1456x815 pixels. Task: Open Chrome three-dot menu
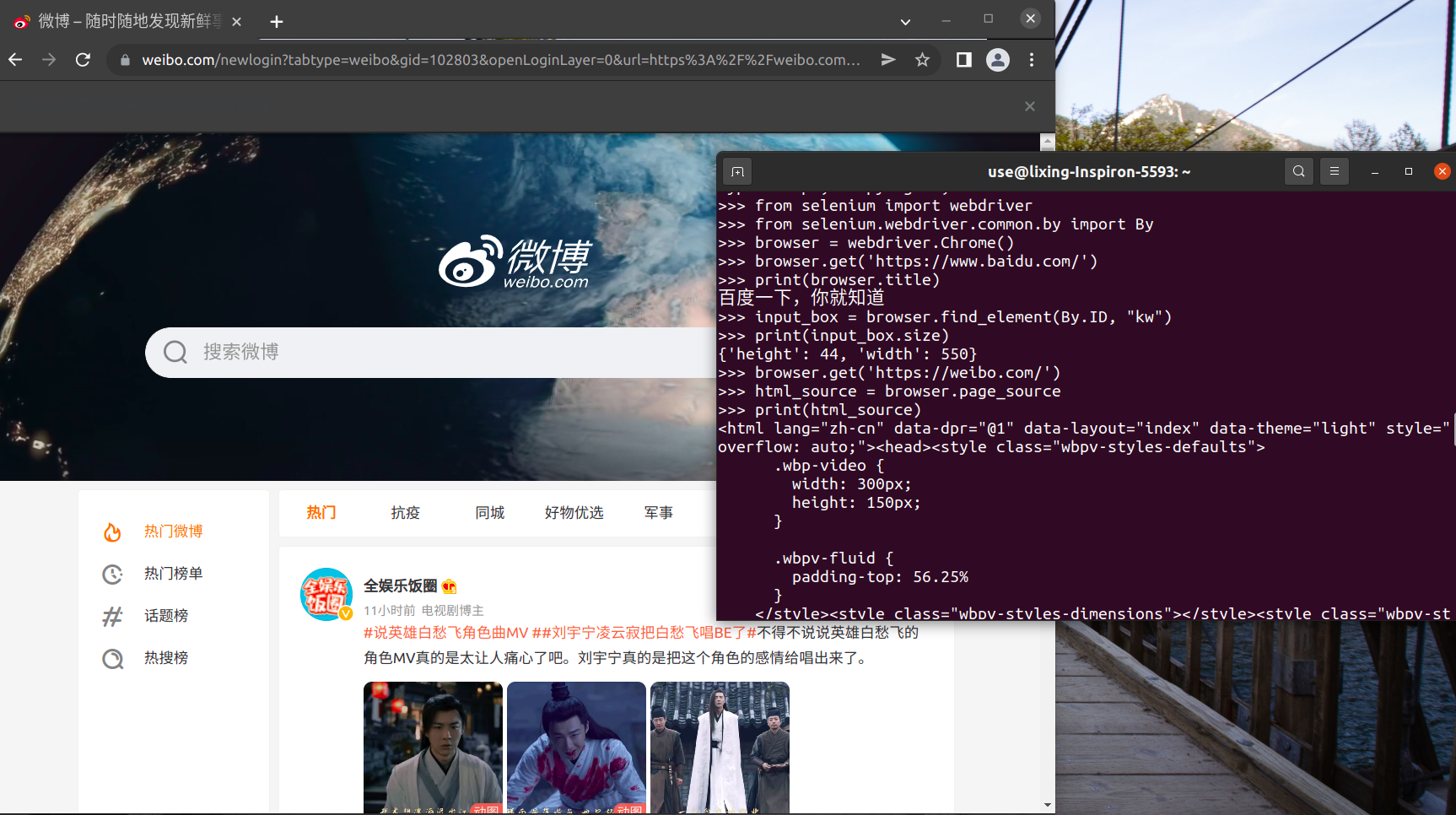pos(1032,60)
